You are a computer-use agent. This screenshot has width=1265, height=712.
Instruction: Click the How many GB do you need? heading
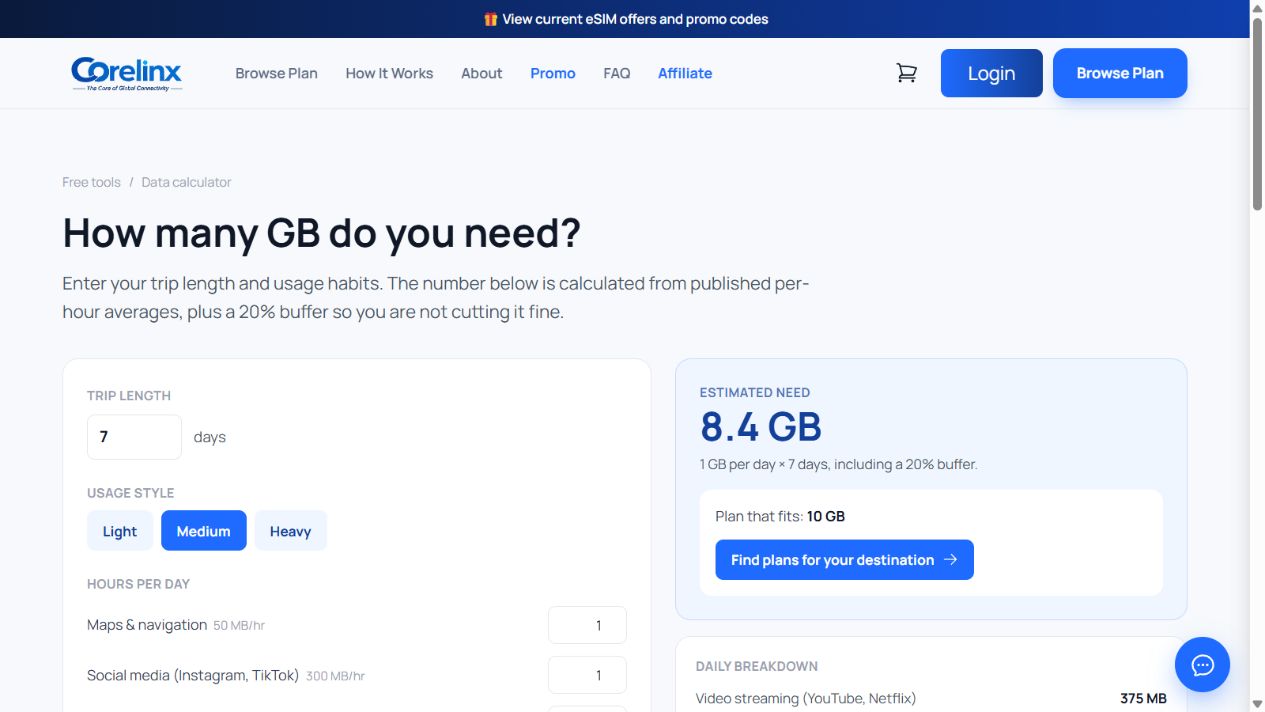click(x=321, y=232)
